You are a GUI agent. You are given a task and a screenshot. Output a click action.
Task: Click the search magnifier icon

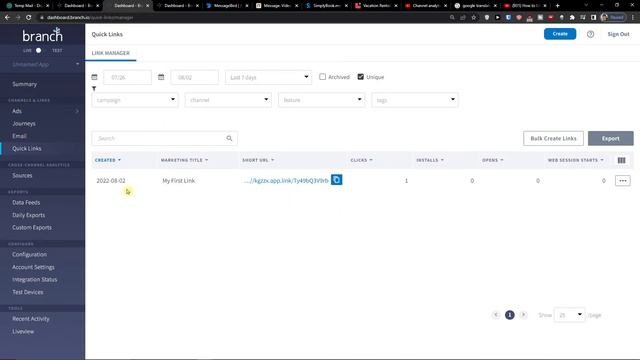pos(229,138)
